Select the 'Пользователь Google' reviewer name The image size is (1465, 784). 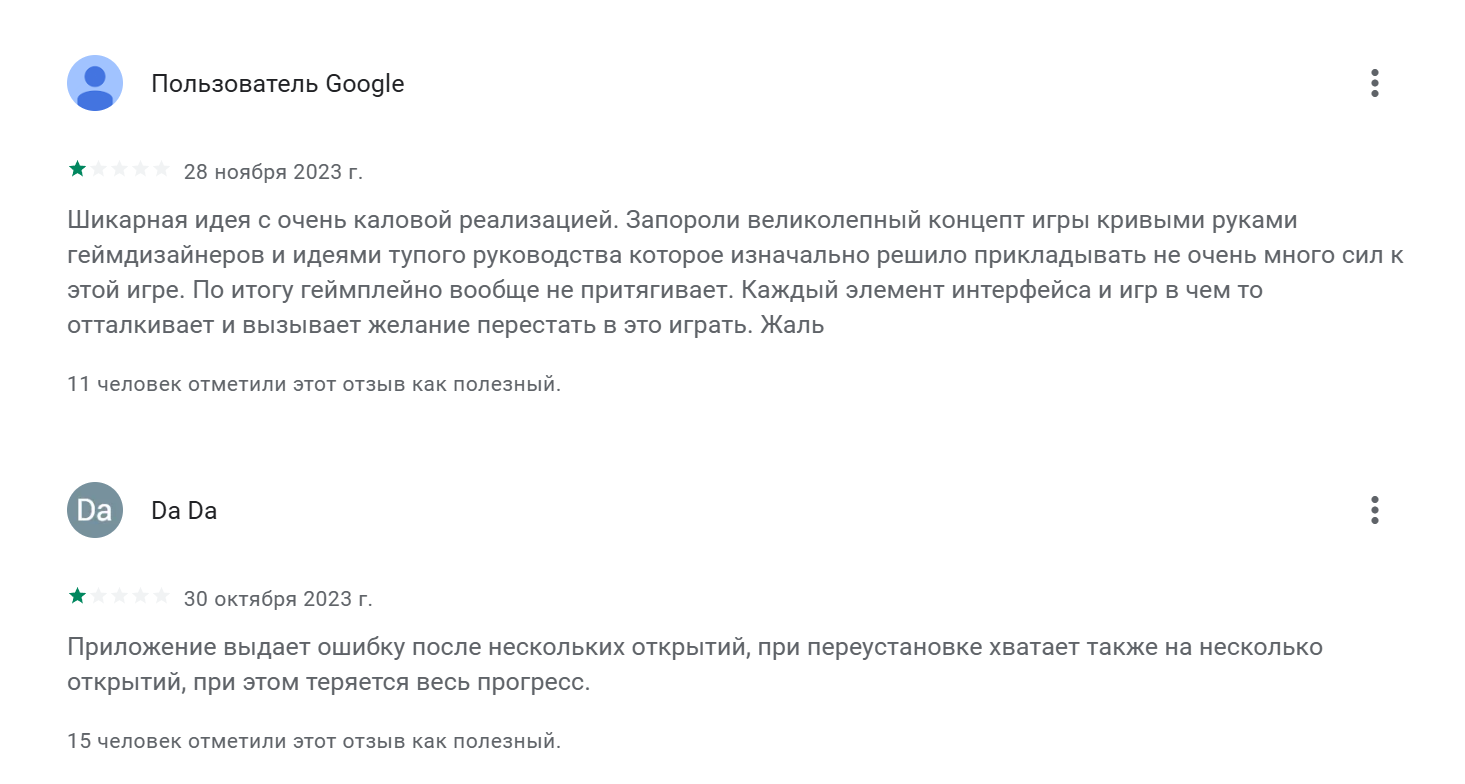278,84
